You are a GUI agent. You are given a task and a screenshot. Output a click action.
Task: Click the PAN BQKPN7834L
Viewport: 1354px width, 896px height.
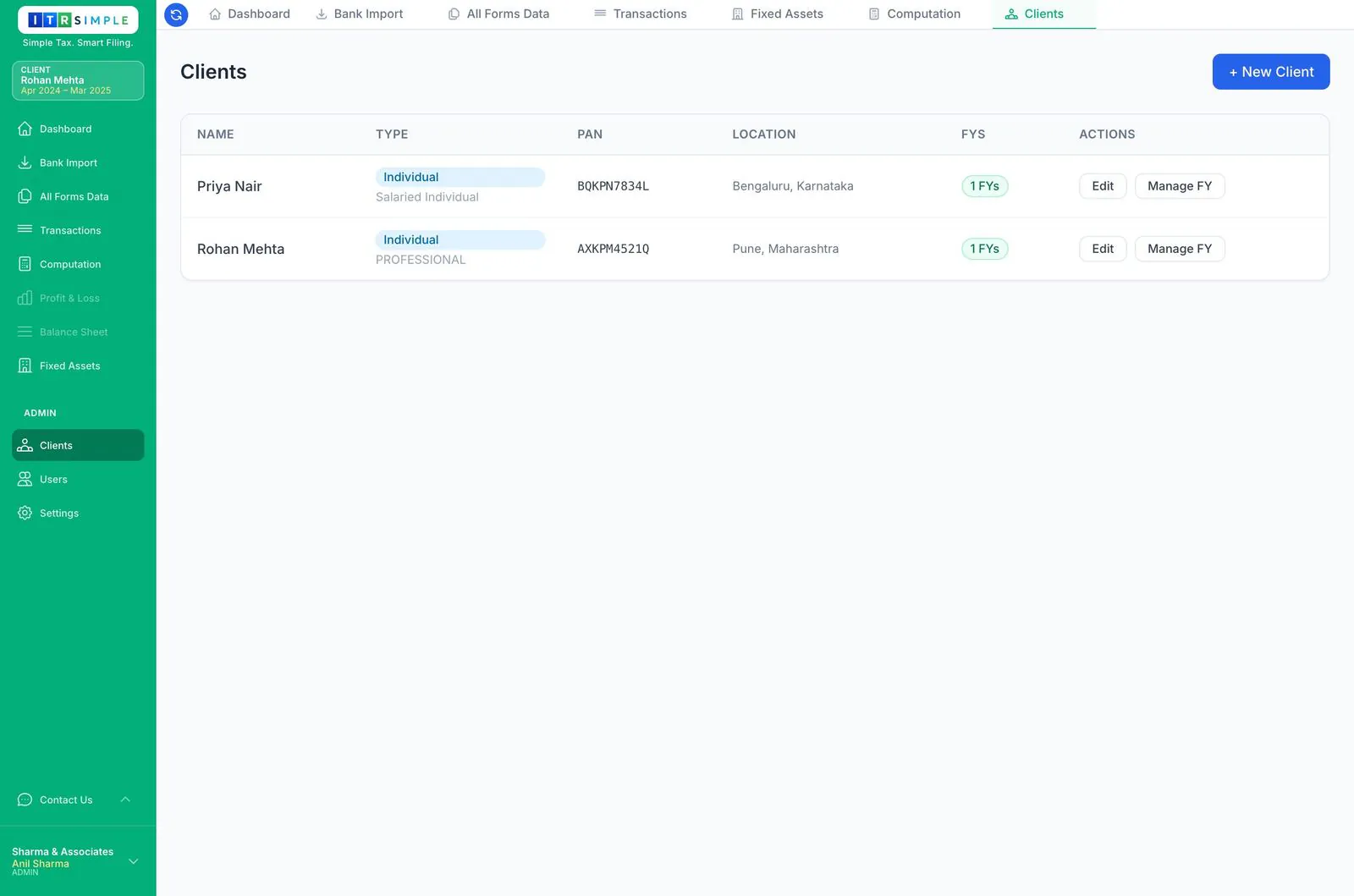click(613, 186)
